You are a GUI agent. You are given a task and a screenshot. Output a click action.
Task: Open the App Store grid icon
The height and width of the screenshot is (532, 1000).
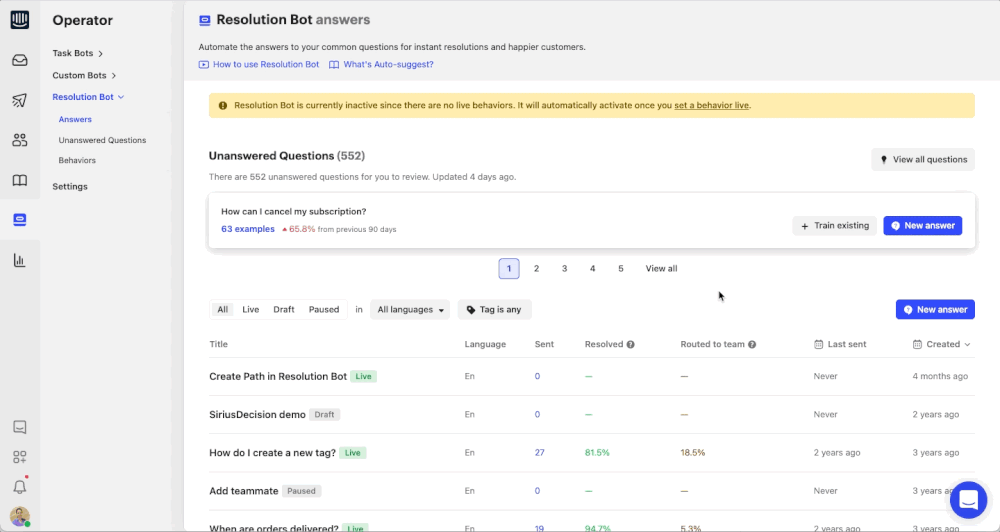click(x=19, y=457)
